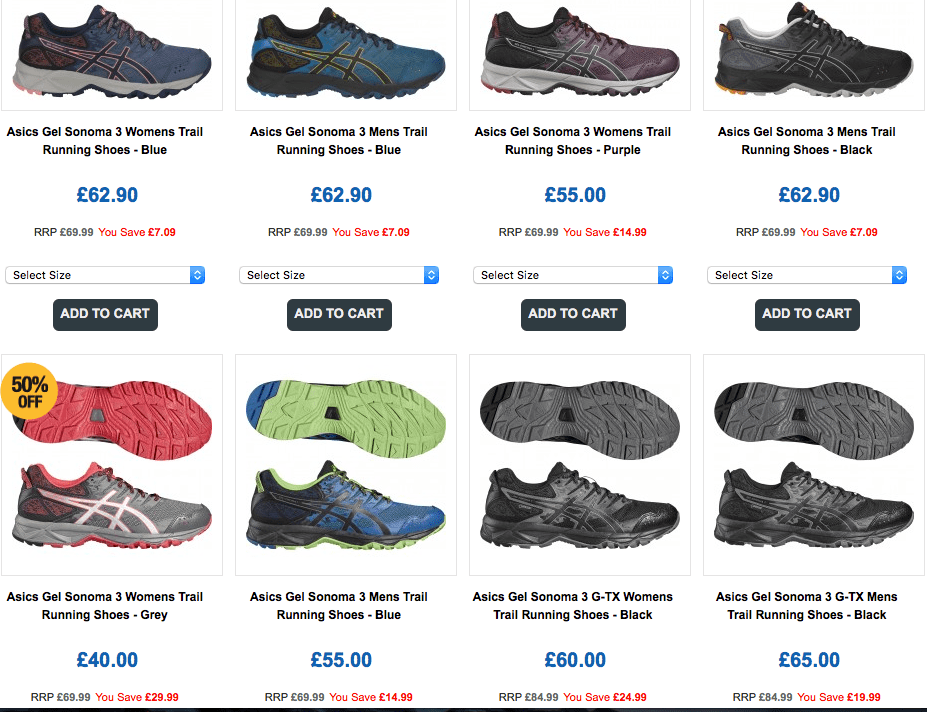This screenshot has height=712, width=927.
Task: Expand Select Size for Mens Blue £62.90
Action: coord(339,275)
